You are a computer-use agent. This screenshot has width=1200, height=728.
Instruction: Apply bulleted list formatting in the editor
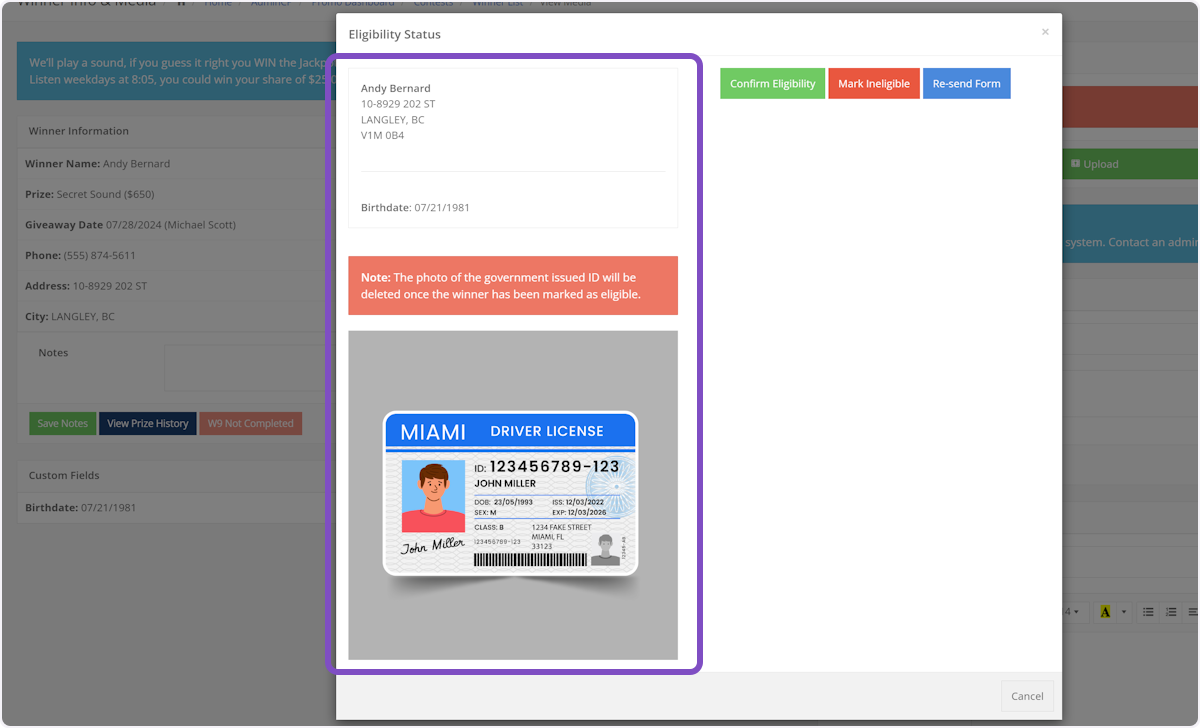pos(1149,611)
